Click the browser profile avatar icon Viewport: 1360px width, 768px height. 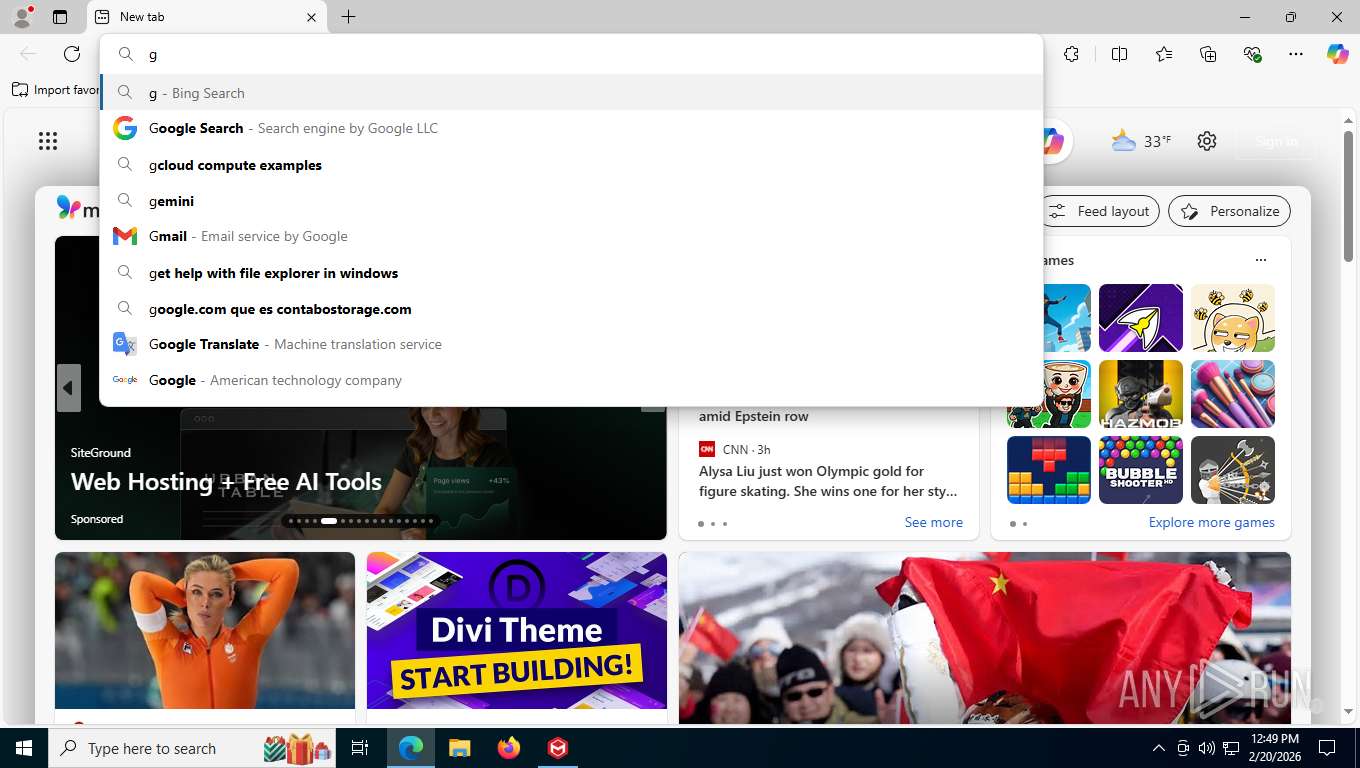click(22, 17)
